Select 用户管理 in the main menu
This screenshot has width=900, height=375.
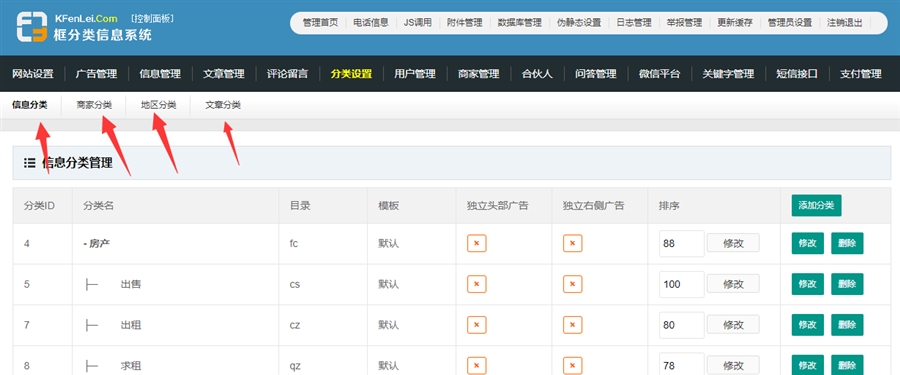point(414,74)
